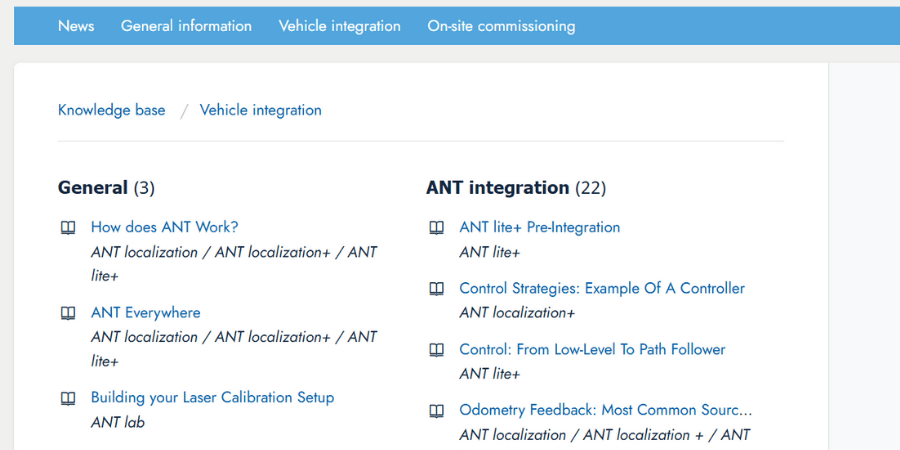
Task: Open ANT lite+ Pre-Integration article
Action: pos(540,227)
